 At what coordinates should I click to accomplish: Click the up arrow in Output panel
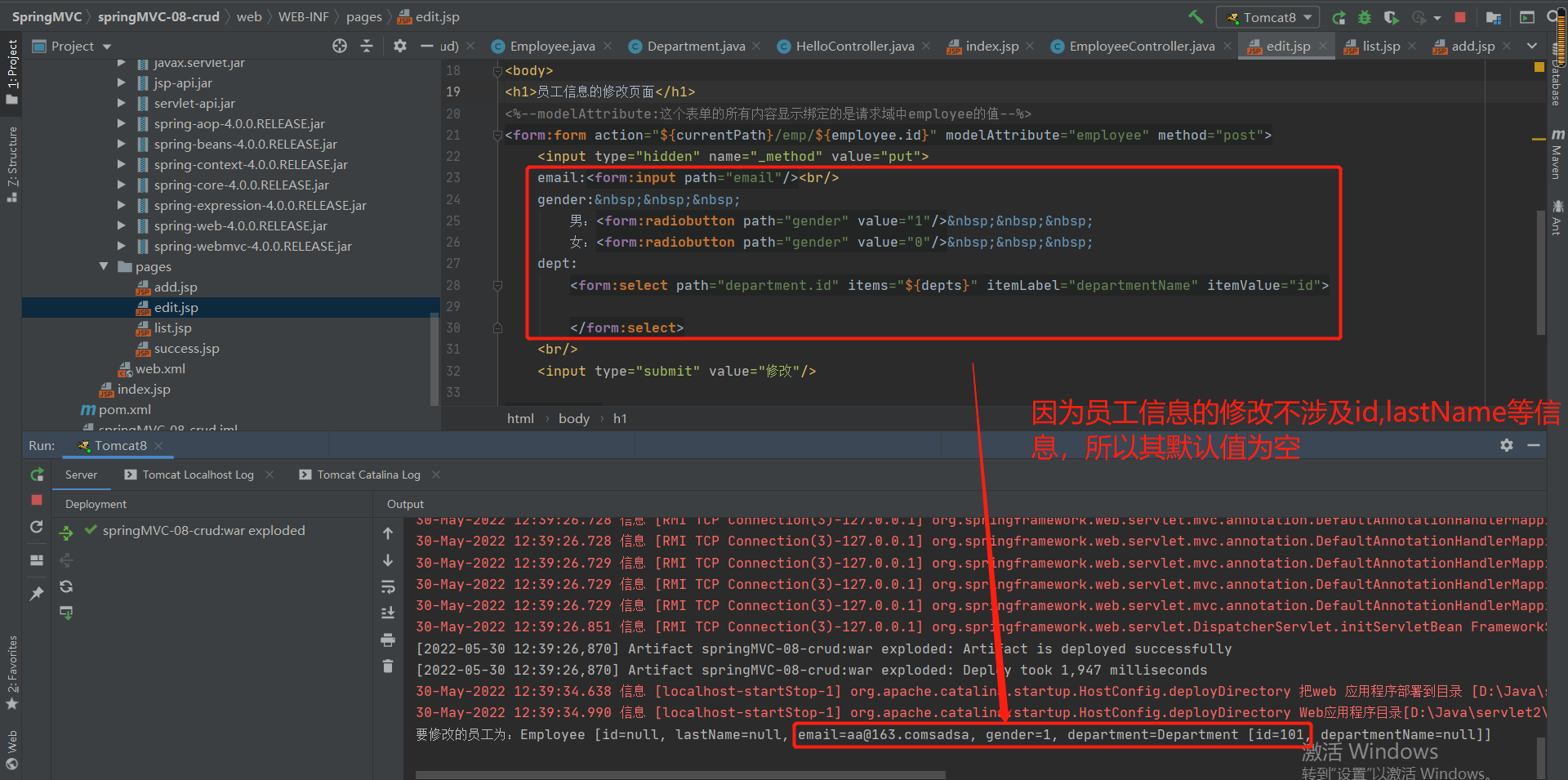(x=388, y=533)
